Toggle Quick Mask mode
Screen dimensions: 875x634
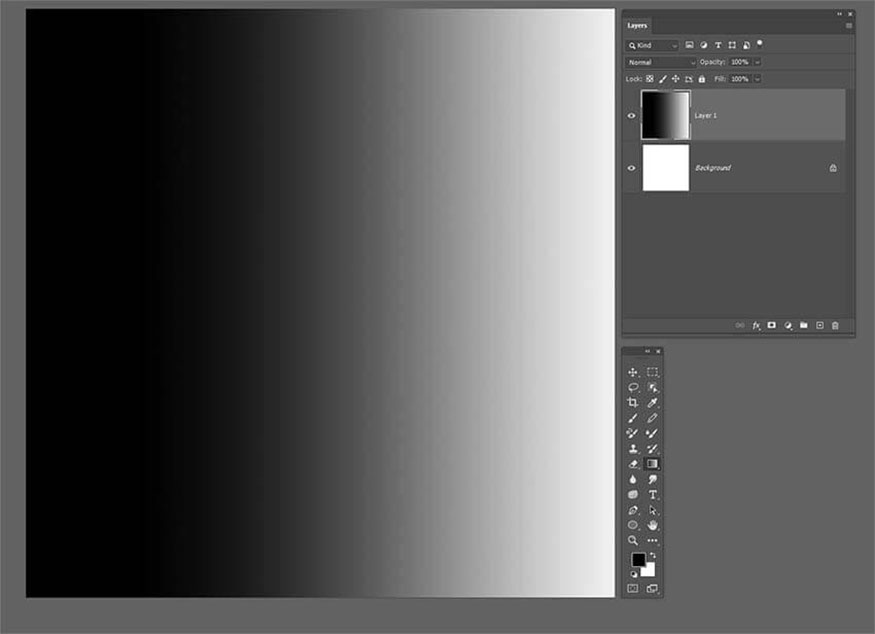click(x=633, y=588)
